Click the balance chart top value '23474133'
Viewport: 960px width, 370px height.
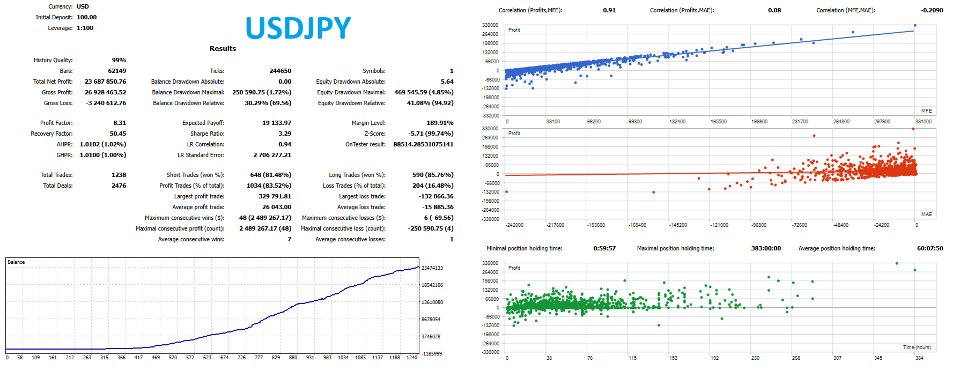pos(432,268)
